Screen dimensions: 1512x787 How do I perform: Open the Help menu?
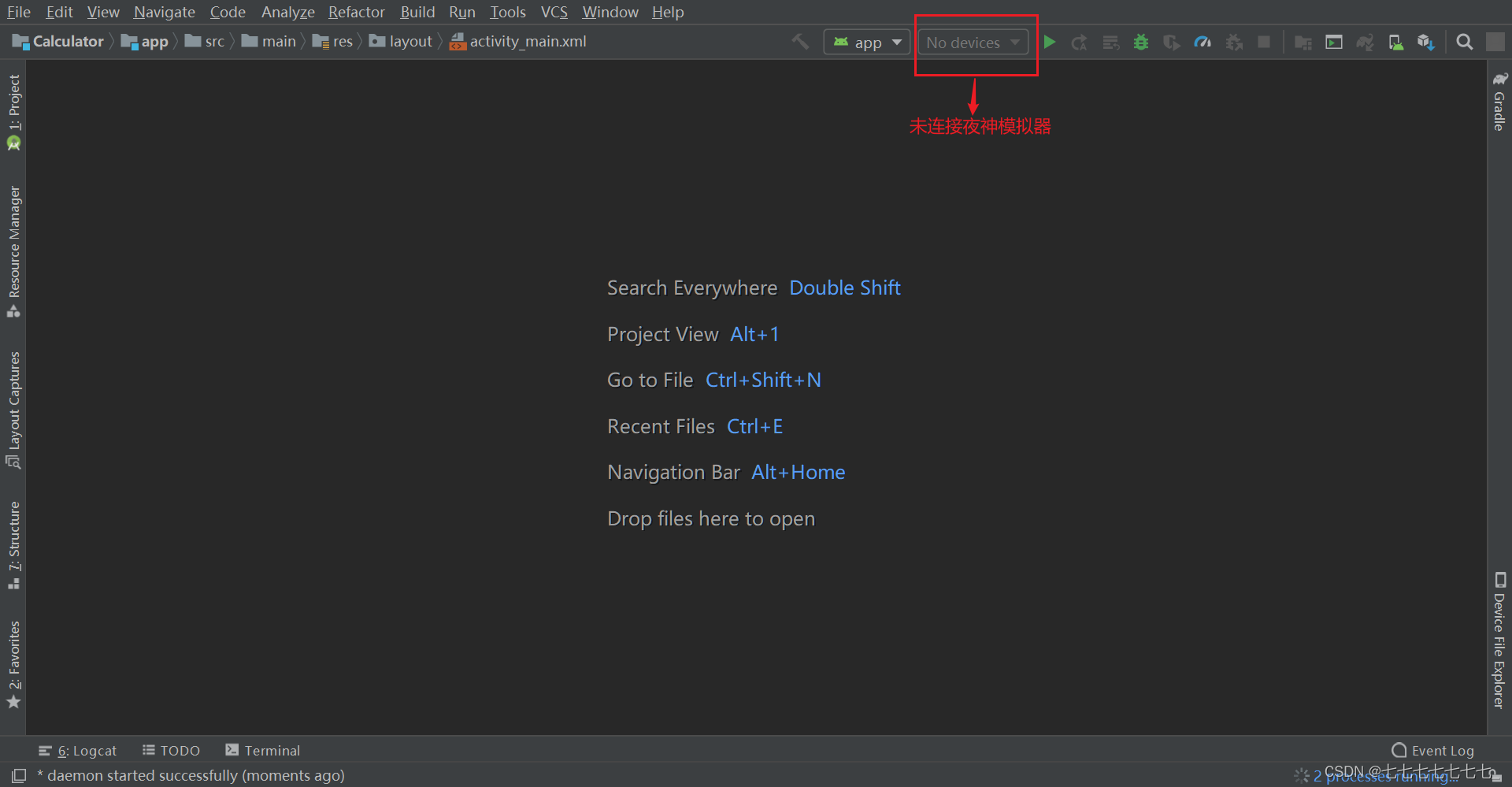pyautogui.click(x=668, y=12)
